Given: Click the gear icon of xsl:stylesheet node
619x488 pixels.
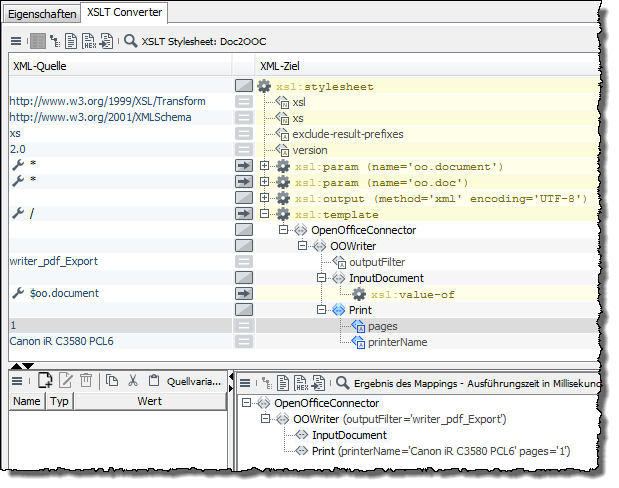Looking at the screenshot, I should 264,87.
